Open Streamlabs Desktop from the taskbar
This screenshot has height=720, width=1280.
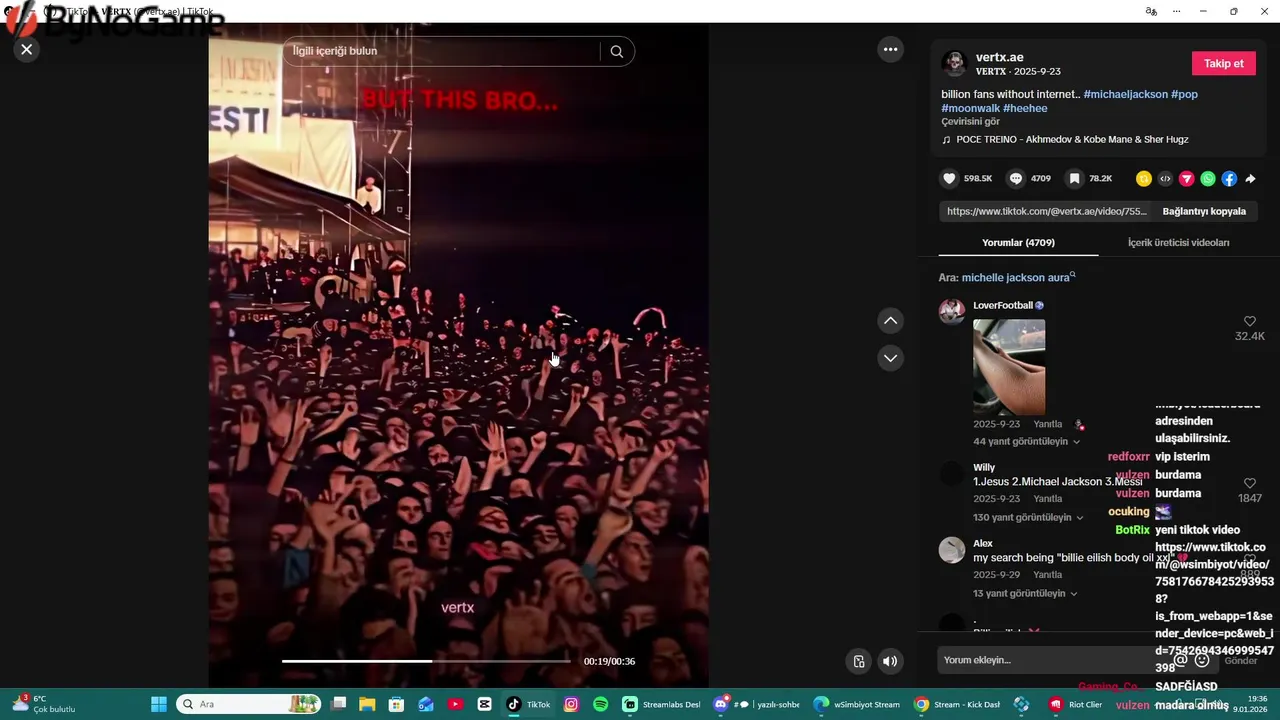coord(661,704)
